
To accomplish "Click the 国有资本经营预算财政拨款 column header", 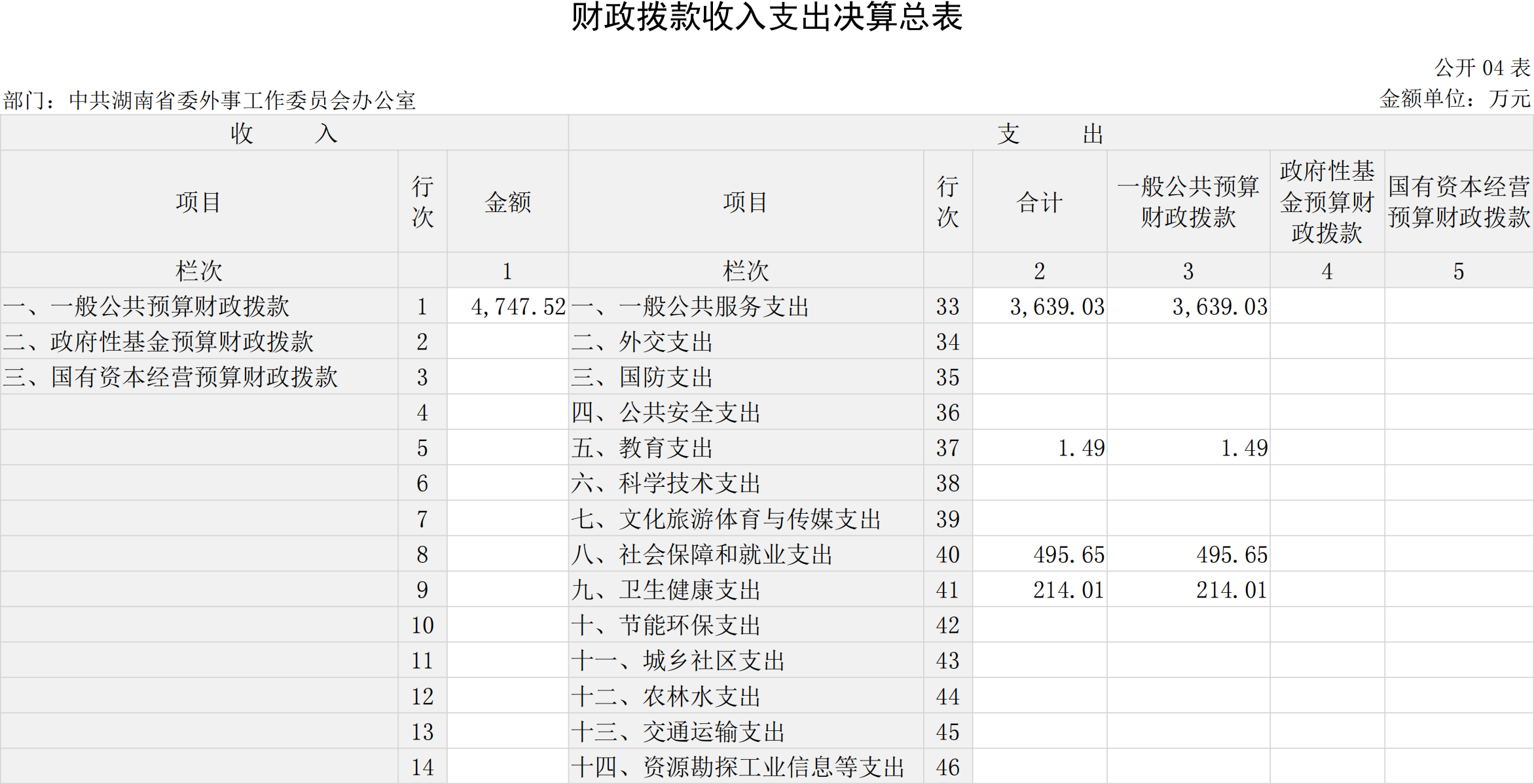I will tap(1459, 202).
